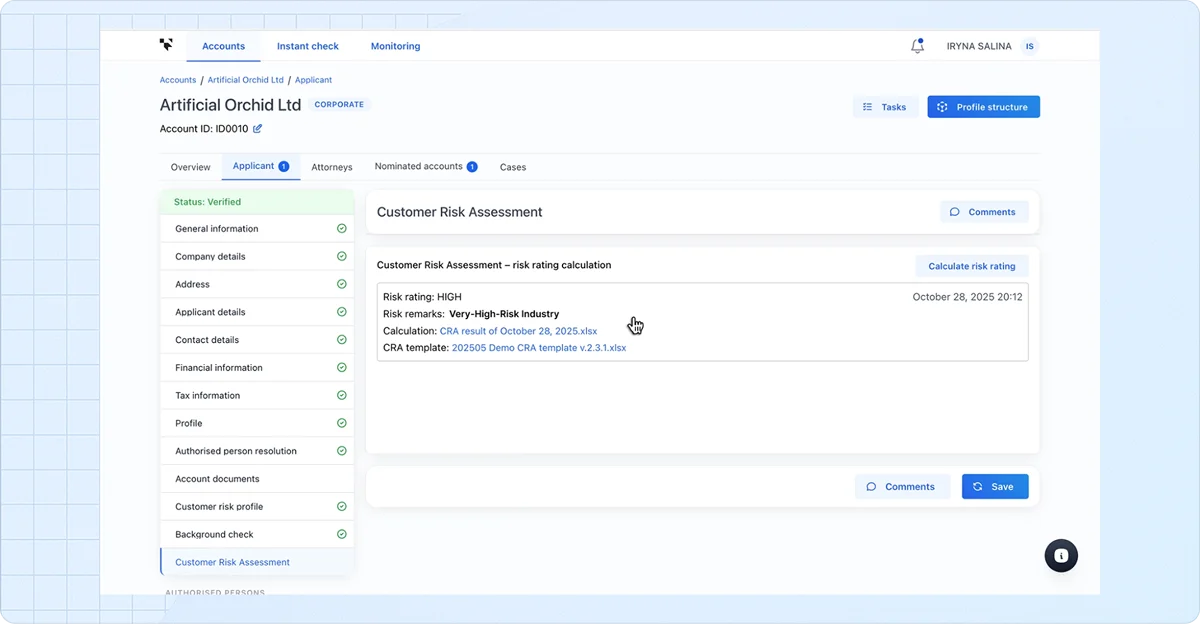
Task: Open the General information section
Action: (x=257, y=229)
